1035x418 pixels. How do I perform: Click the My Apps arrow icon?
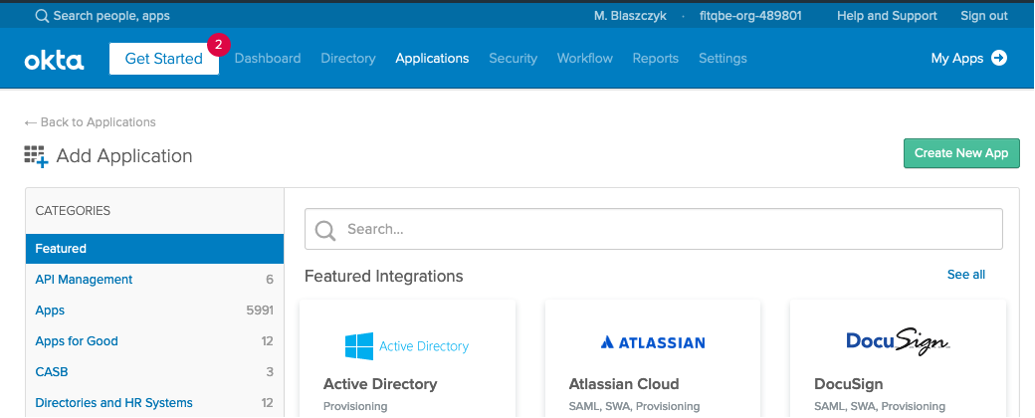(x=999, y=58)
